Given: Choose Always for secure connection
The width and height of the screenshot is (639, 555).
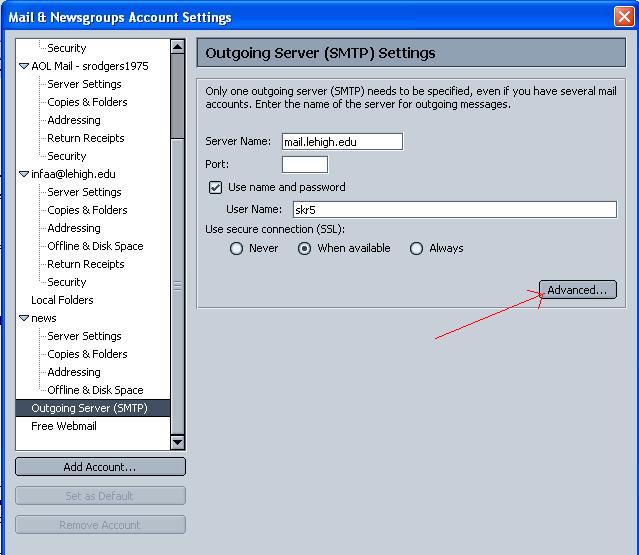Looking at the screenshot, I should (x=417, y=248).
